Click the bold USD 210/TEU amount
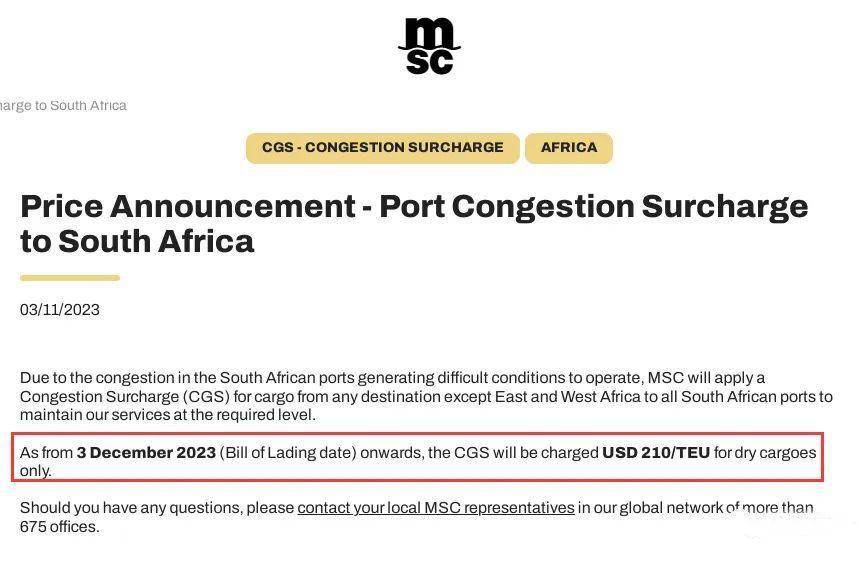 [656, 452]
